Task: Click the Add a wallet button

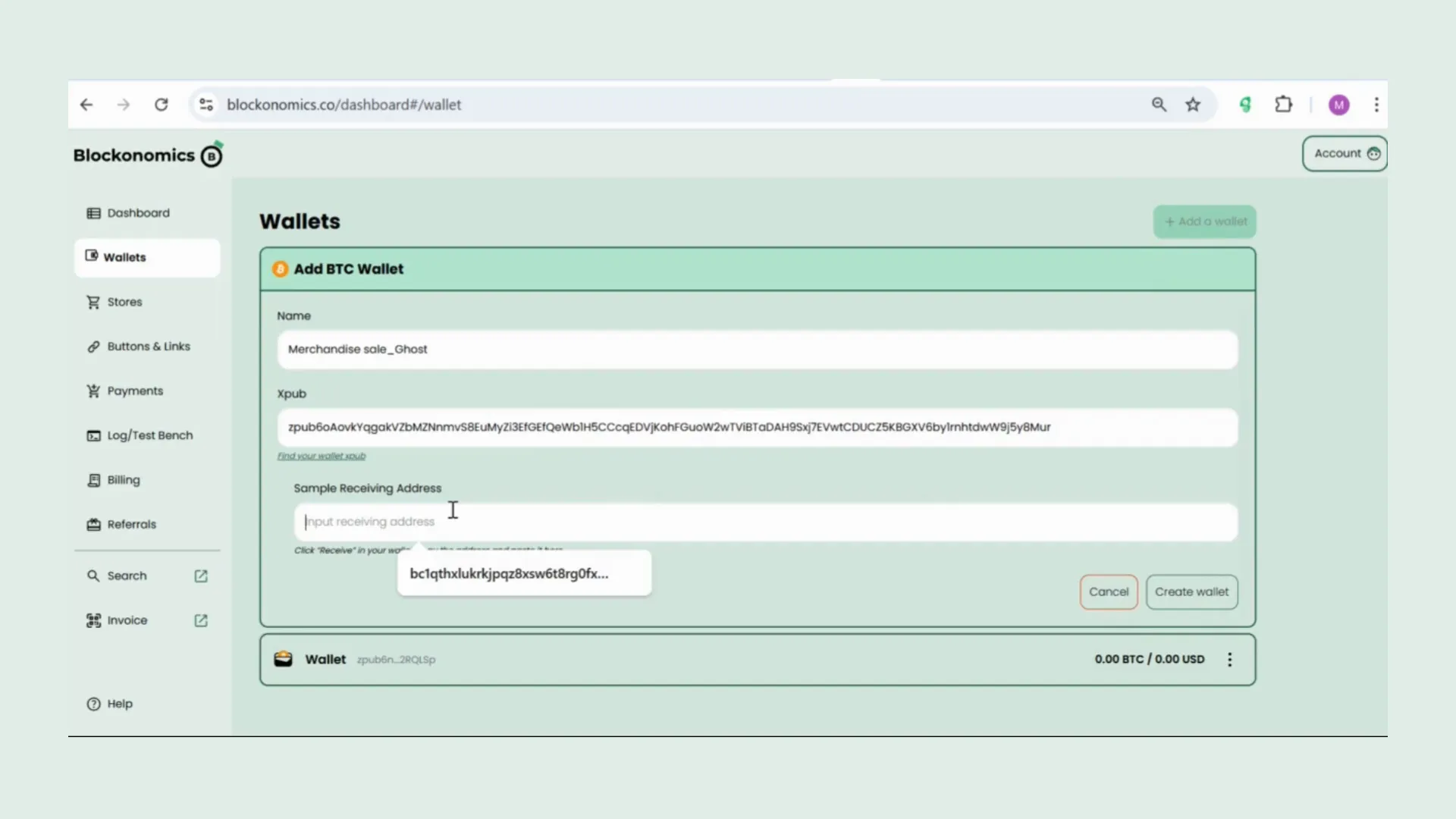Action: (x=1205, y=221)
